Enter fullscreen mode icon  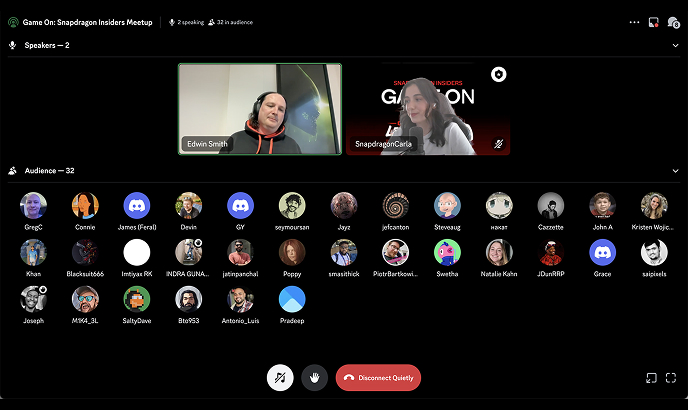tap(671, 378)
